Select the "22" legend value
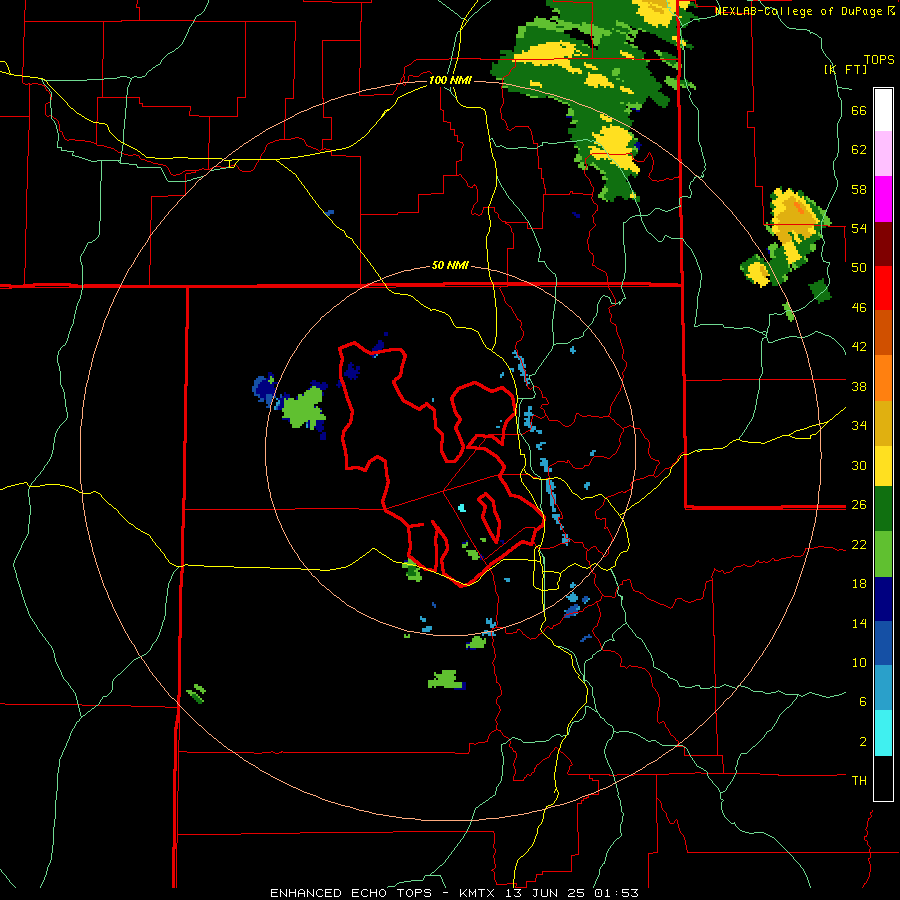 (x=859, y=544)
